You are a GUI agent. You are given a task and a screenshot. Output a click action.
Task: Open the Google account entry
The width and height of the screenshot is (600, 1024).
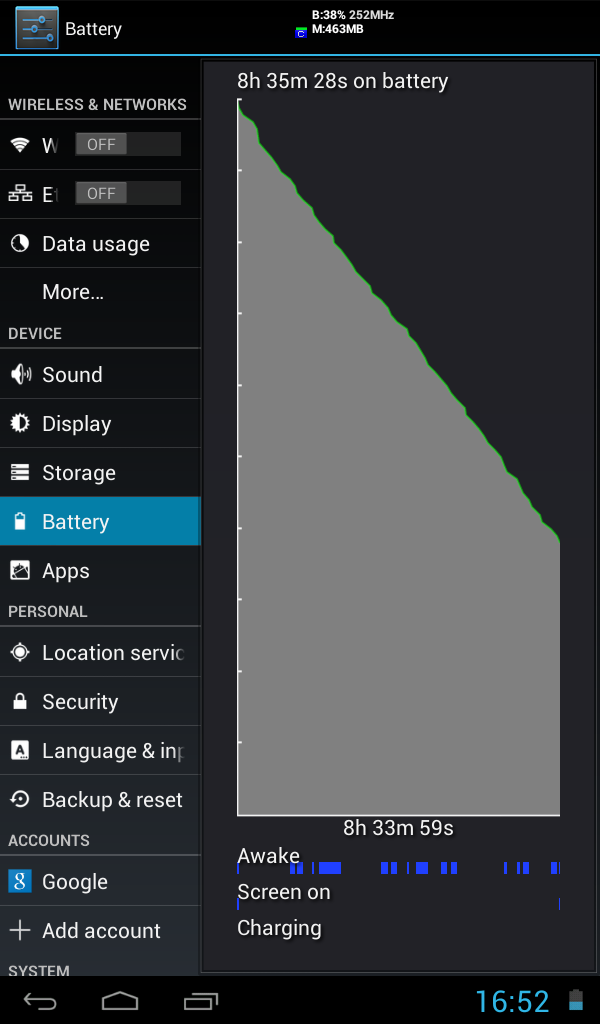coord(100,881)
